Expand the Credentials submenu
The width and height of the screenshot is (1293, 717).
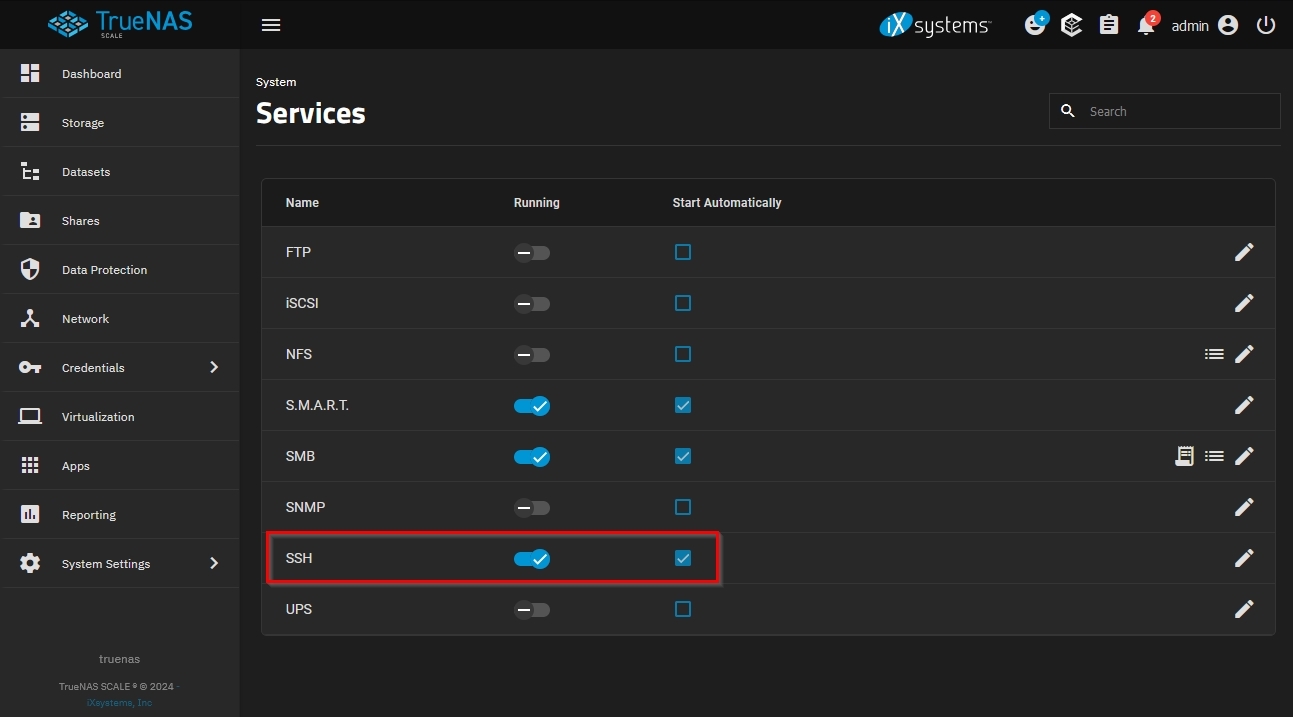[120, 367]
